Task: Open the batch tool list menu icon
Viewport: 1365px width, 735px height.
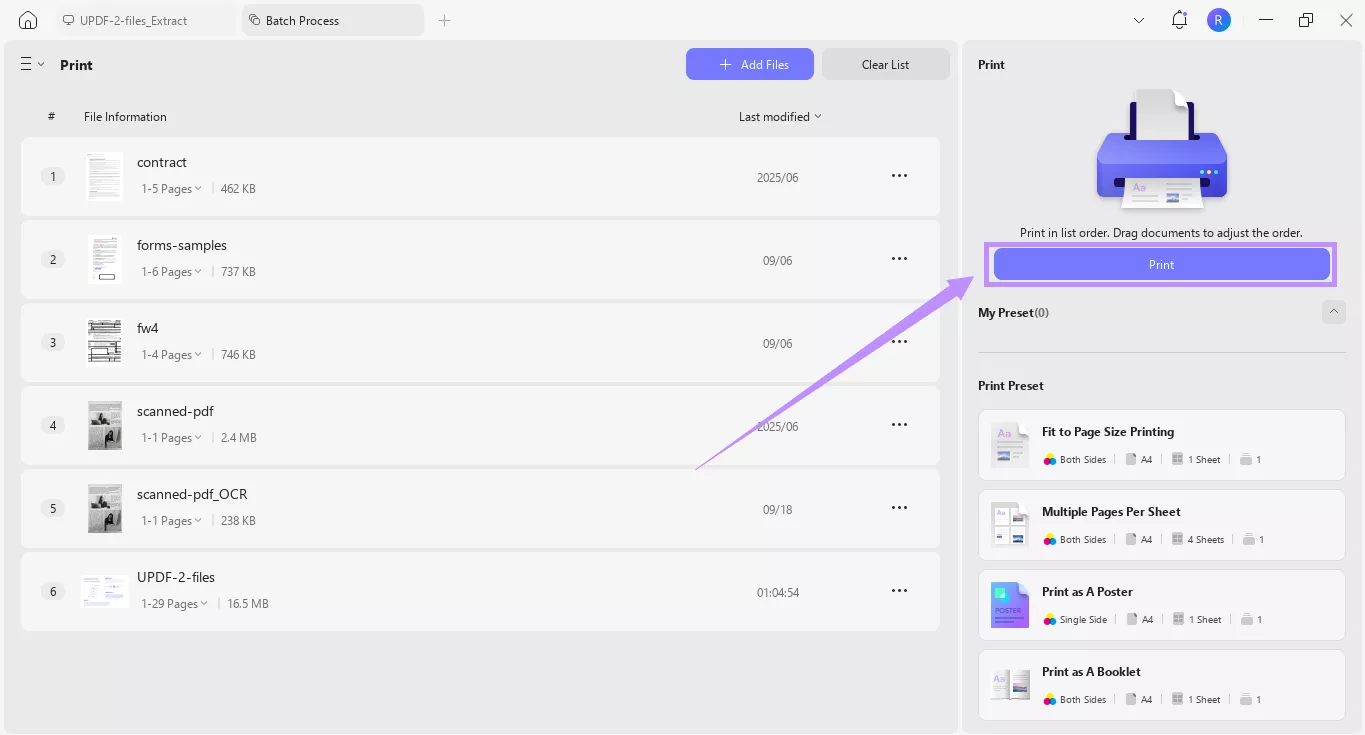Action: click(32, 64)
